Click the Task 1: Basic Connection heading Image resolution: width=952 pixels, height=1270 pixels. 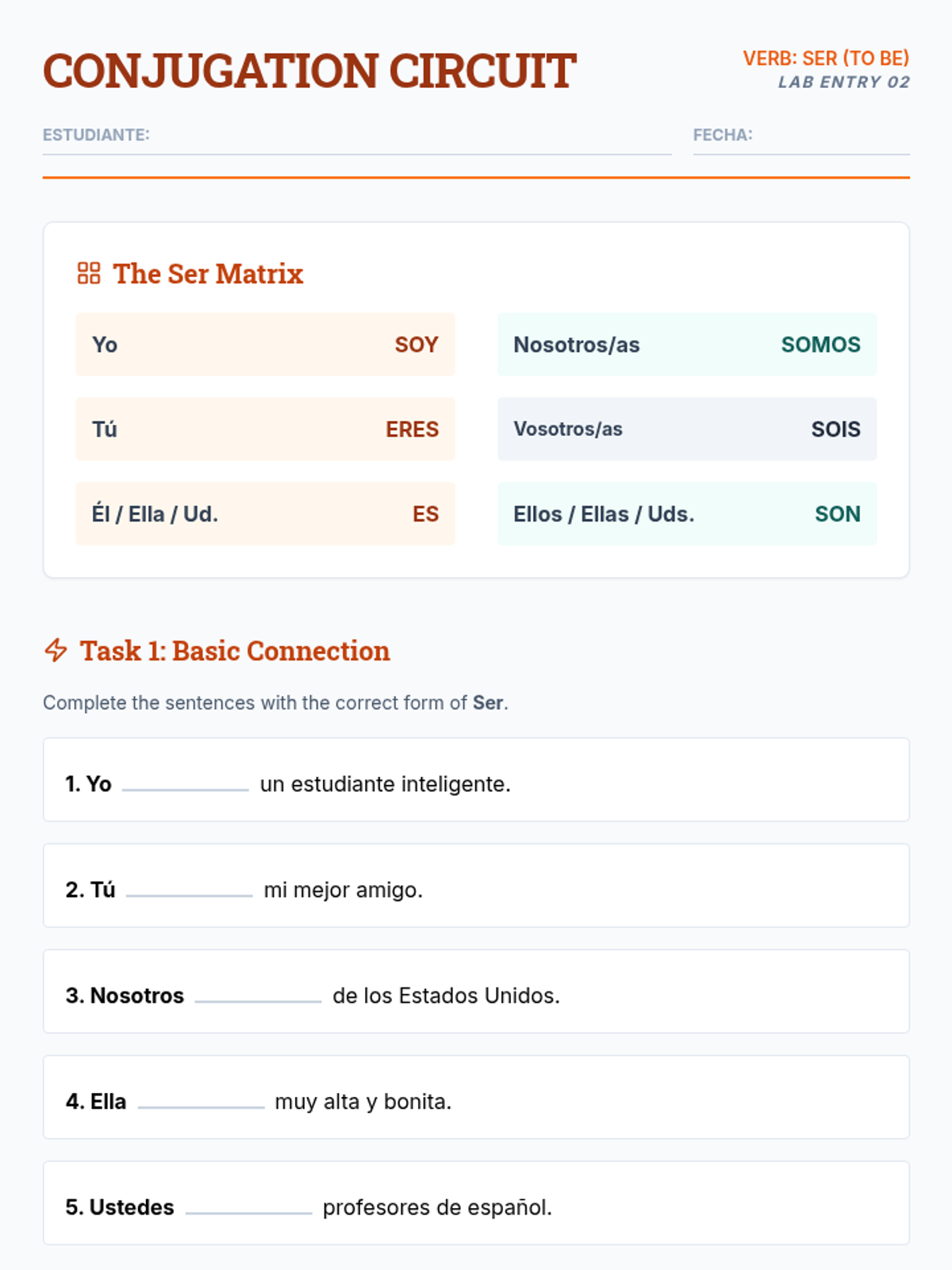click(x=235, y=651)
